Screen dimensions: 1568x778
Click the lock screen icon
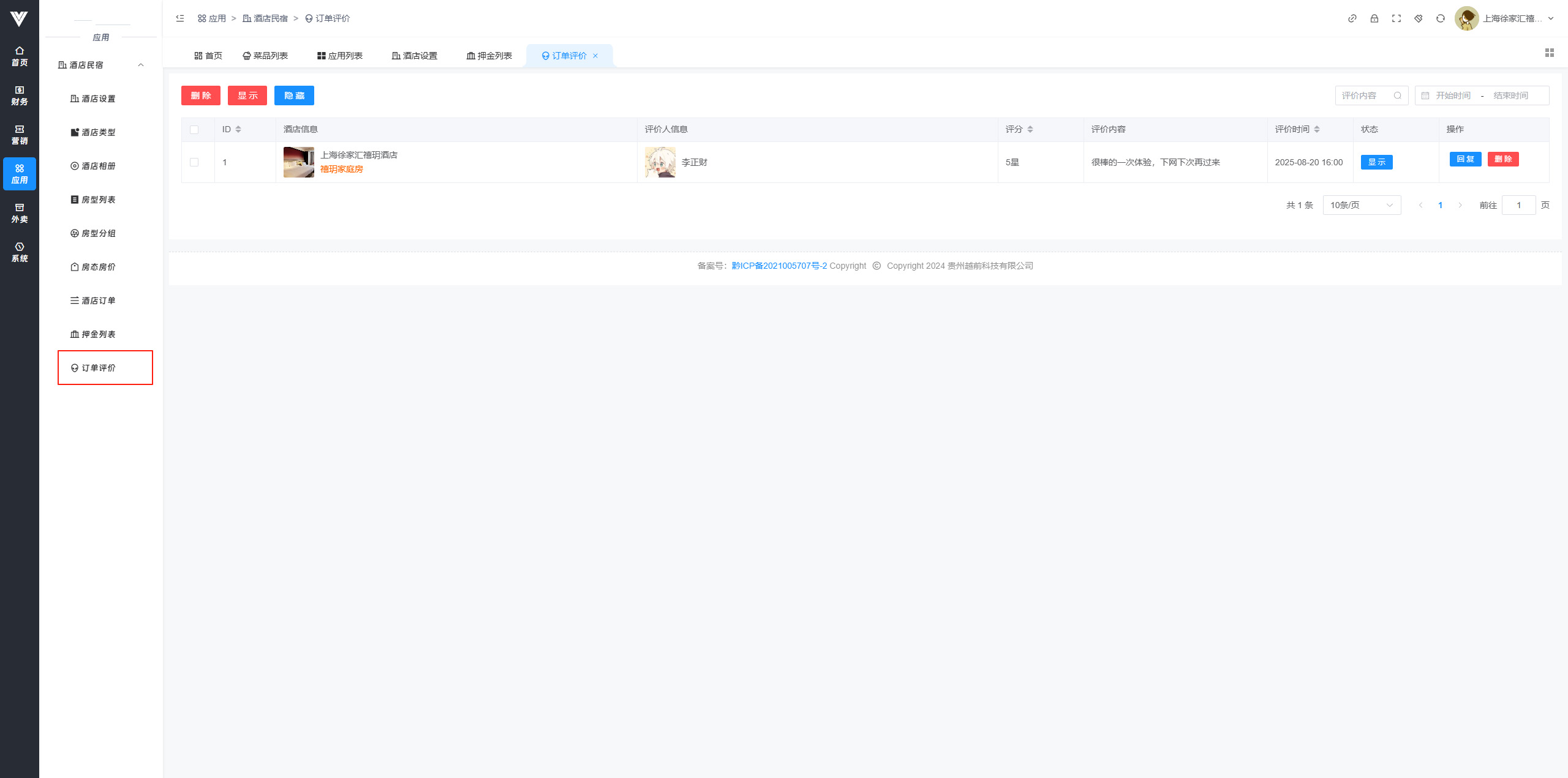click(1374, 18)
